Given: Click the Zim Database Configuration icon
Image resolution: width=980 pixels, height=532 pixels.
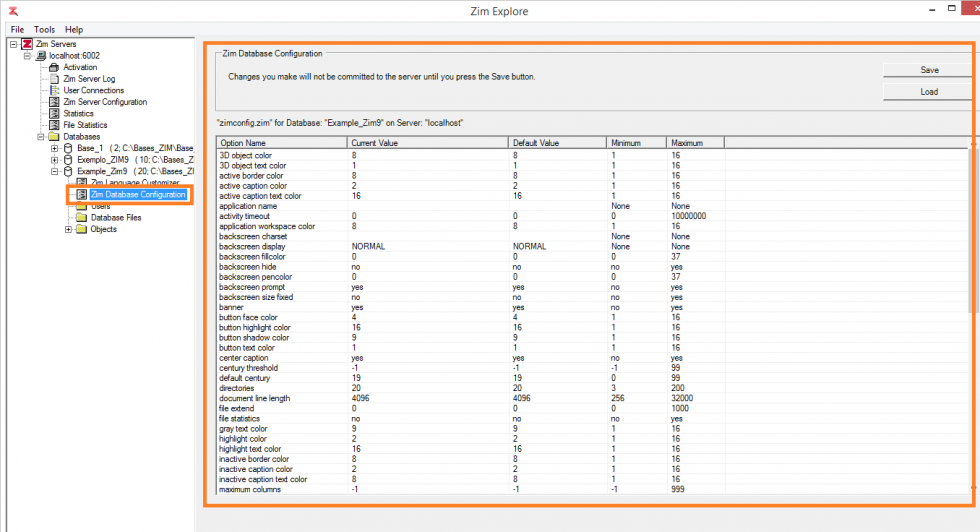Looking at the screenshot, I should pos(82,194).
